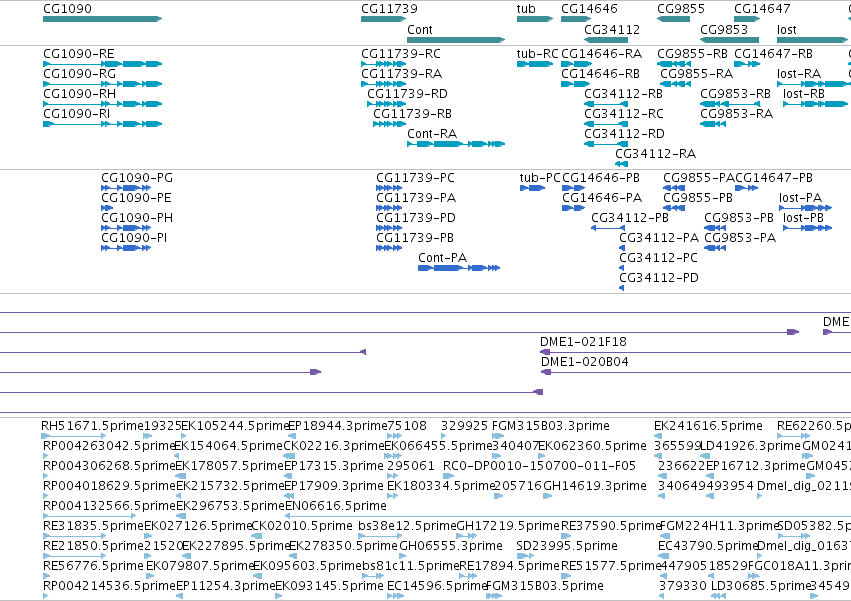Select transcript CG1090-RH

[102, 104]
